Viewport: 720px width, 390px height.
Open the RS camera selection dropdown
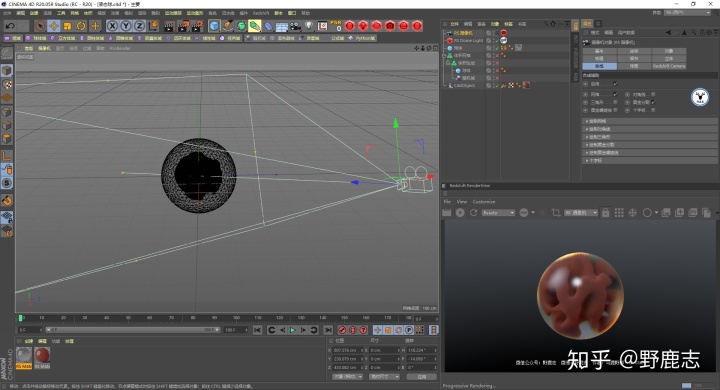(x=581, y=213)
